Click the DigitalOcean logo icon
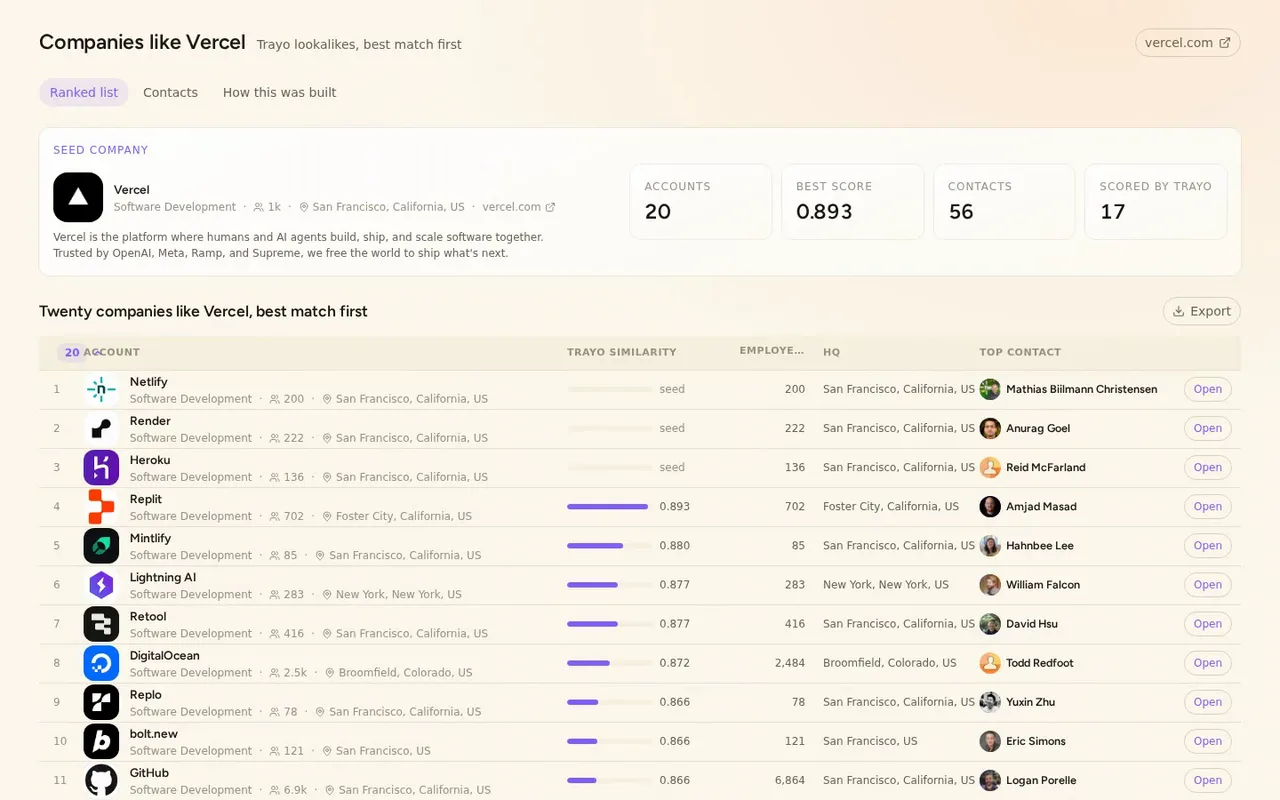The height and width of the screenshot is (800, 1280). (x=101, y=663)
